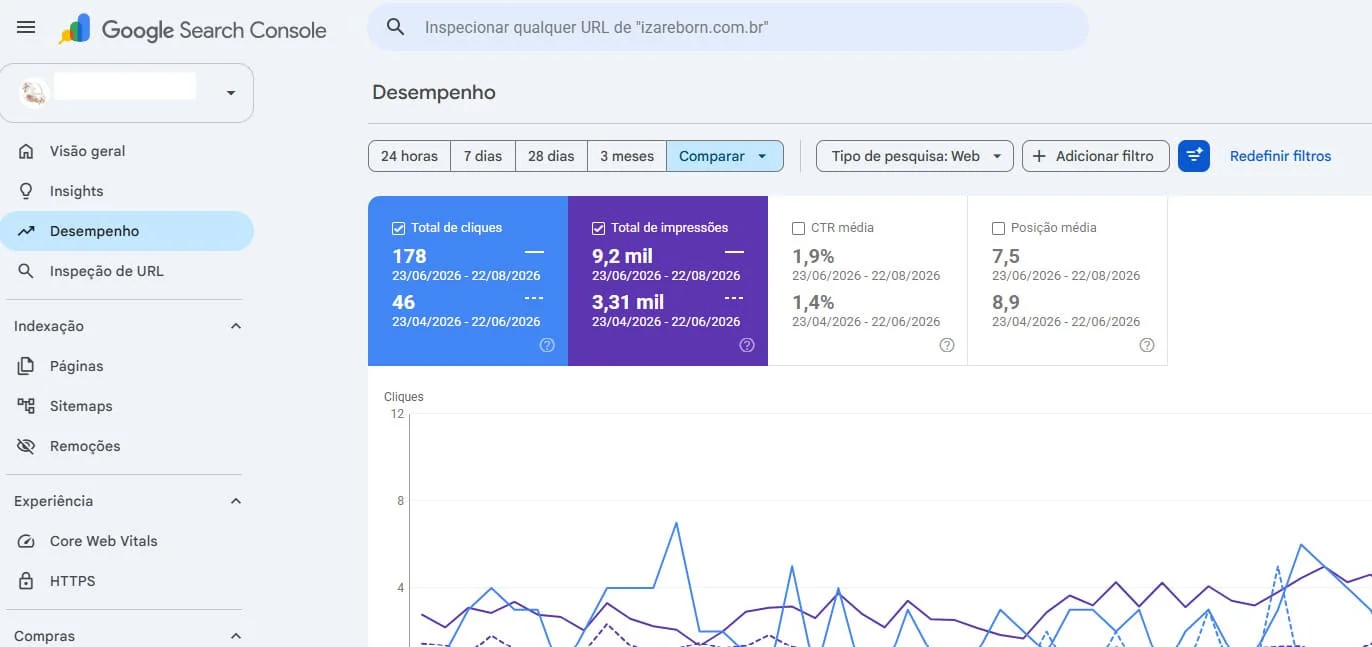Click the Visão geral home icon
This screenshot has height=647, width=1372.
(26, 151)
